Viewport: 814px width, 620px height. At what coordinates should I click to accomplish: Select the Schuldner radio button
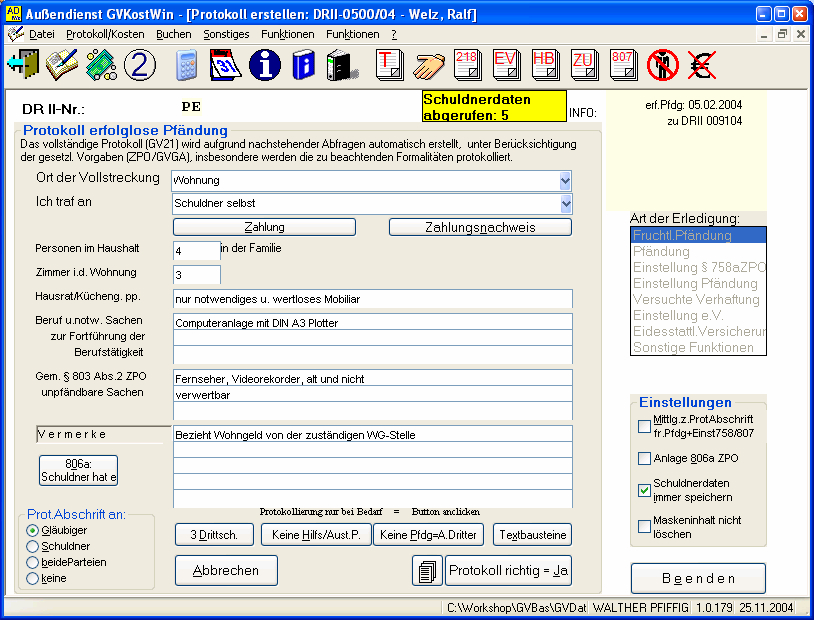33,546
